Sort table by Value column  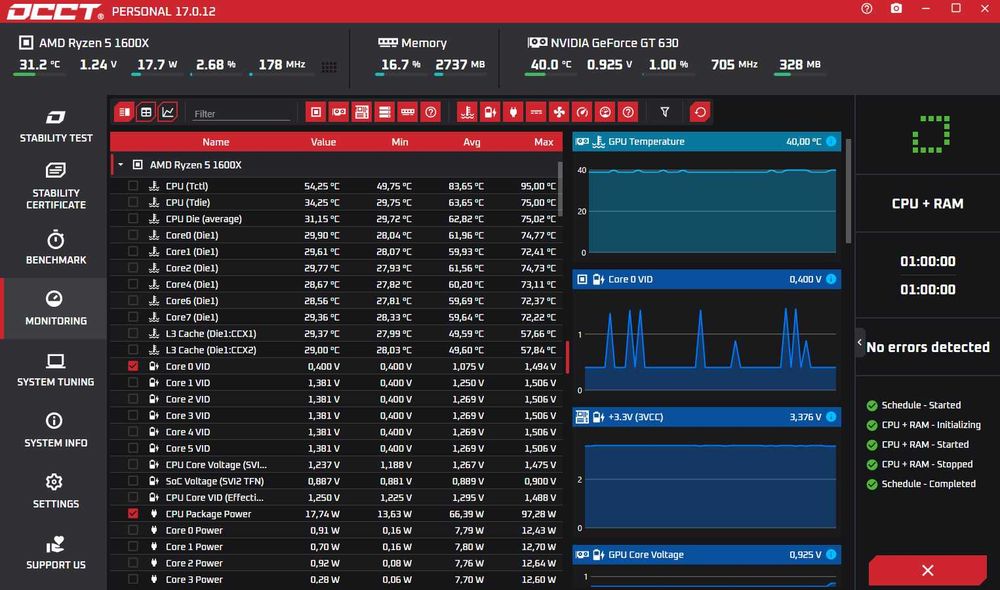click(x=323, y=142)
